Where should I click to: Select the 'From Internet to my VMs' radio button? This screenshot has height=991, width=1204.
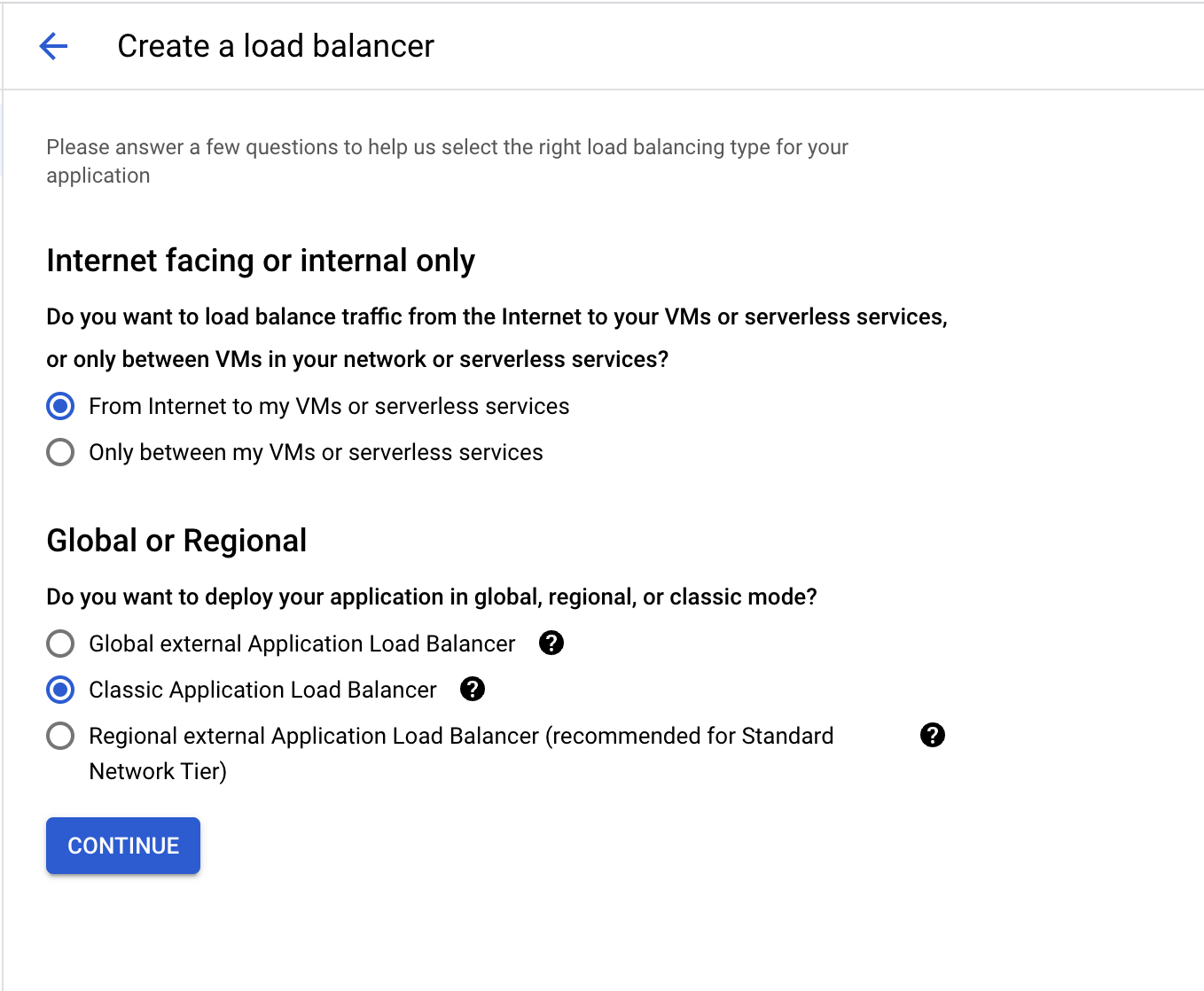click(60, 406)
